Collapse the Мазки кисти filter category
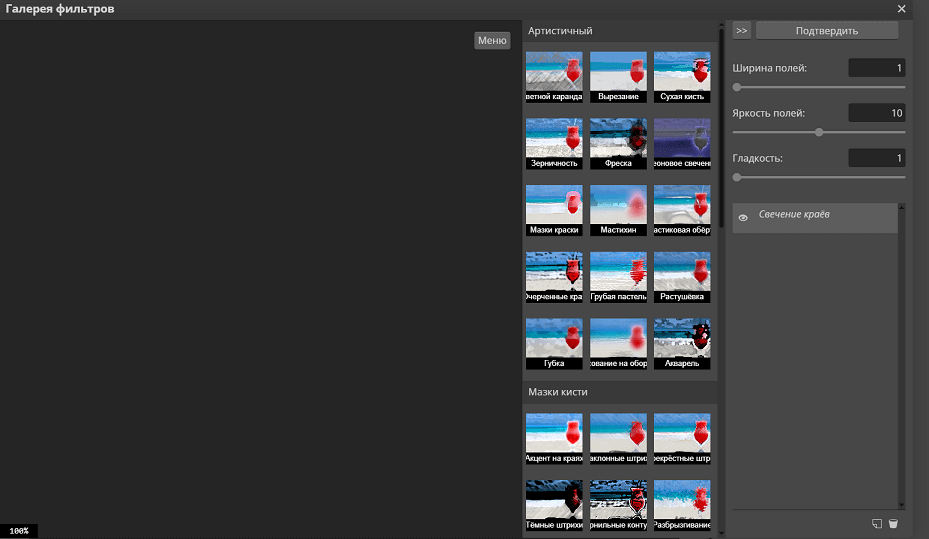The width and height of the screenshot is (929, 539). (620, 392)
